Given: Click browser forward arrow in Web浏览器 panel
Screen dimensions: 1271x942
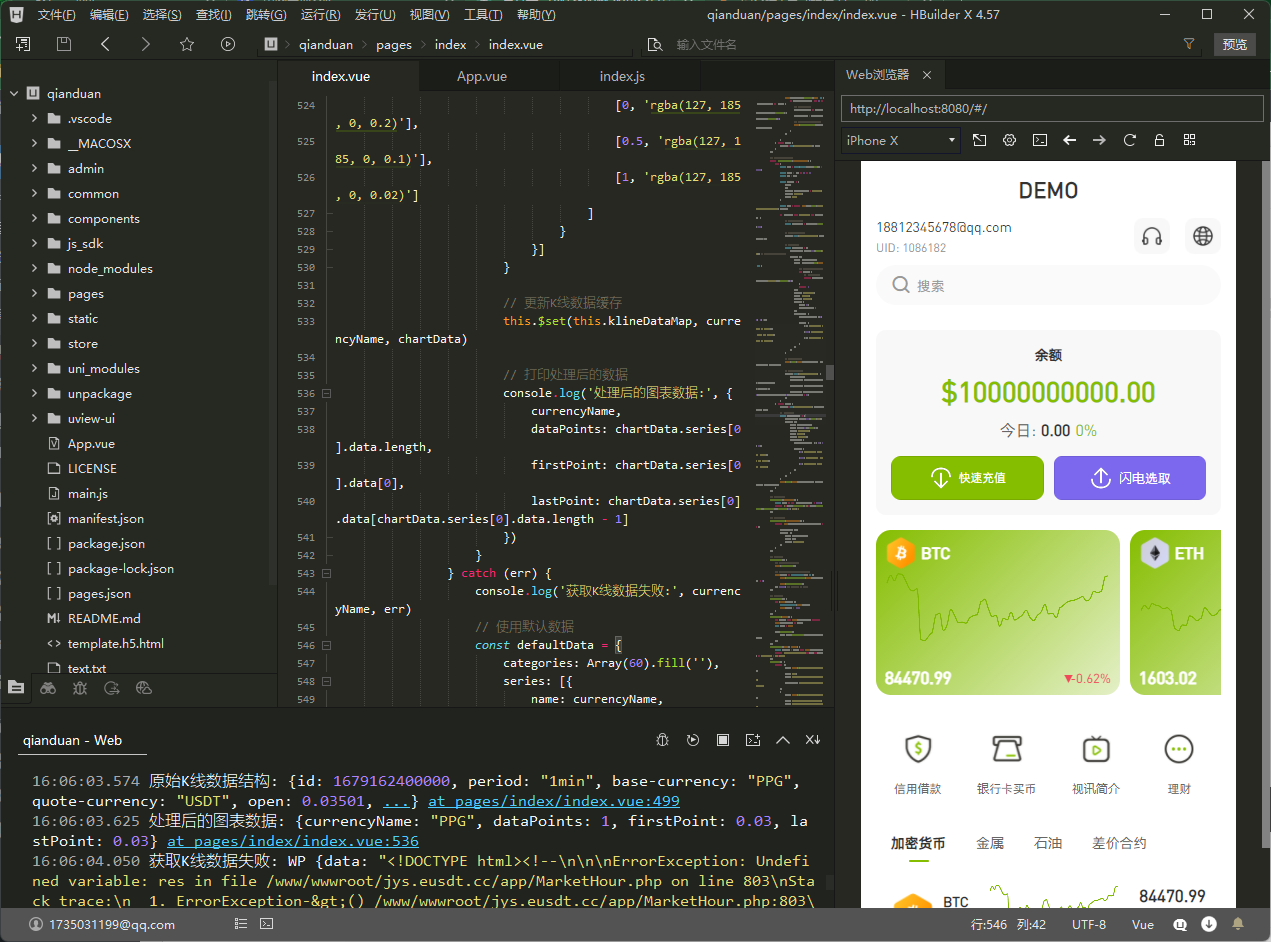Looking at the screenshot, I should pos(1100,140).
